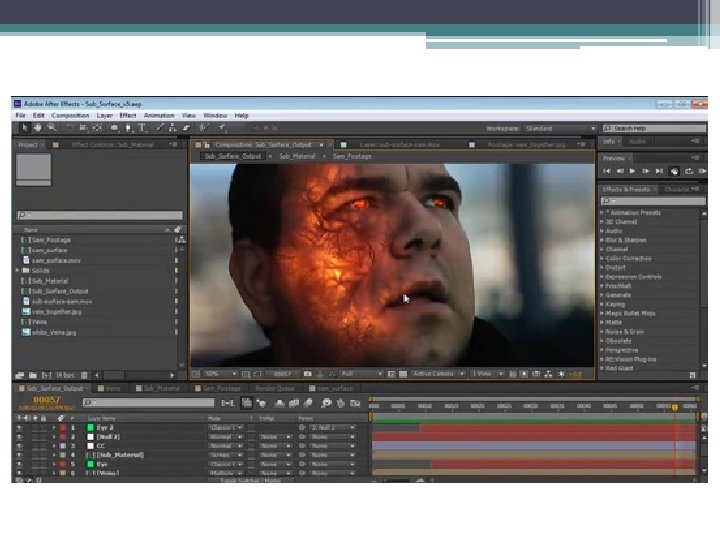720x540 pixels.
Task: Toggle auto-keyframe stopwatch in timeline
Action: click(x=341, y=403)
